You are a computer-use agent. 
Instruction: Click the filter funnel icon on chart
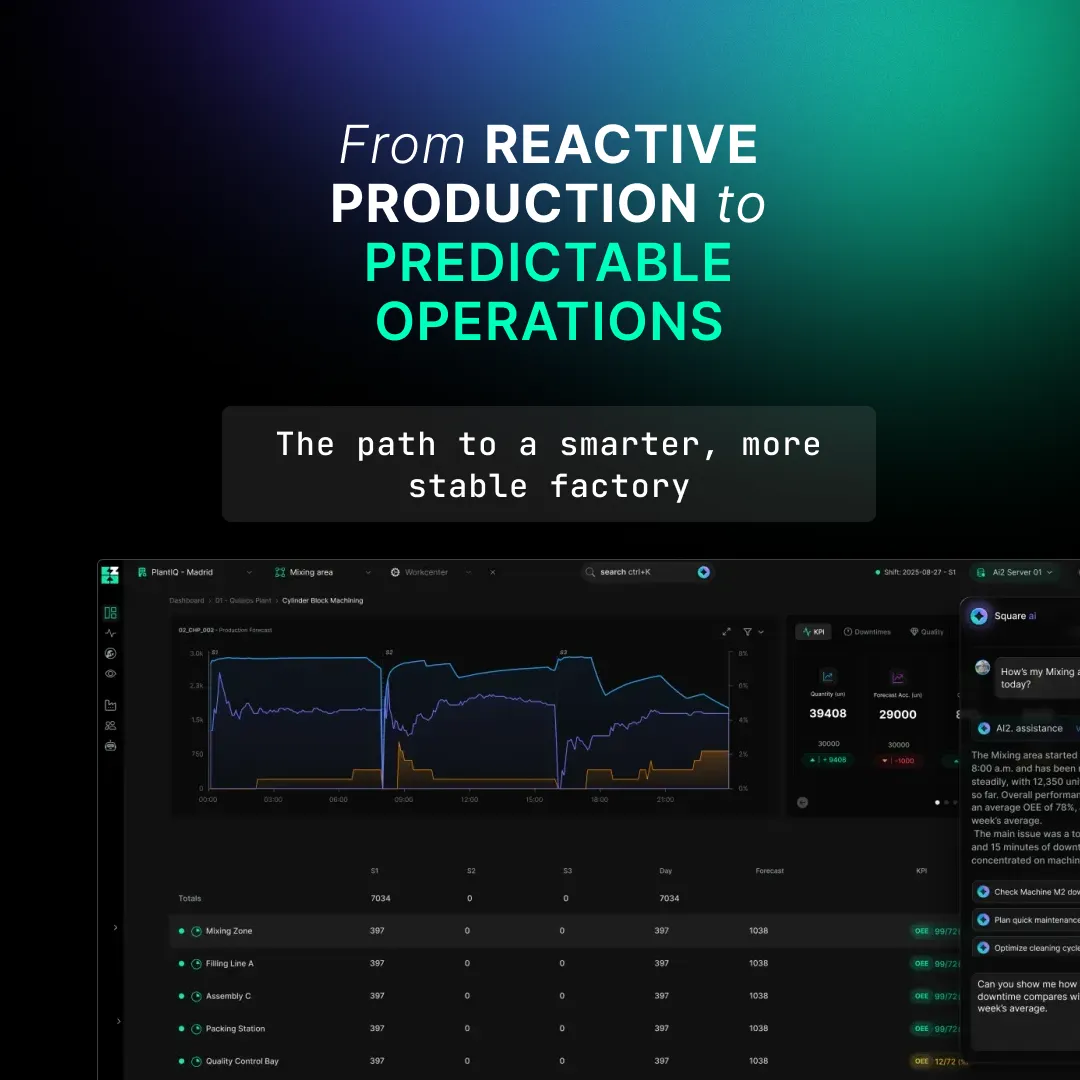point(747,632)
